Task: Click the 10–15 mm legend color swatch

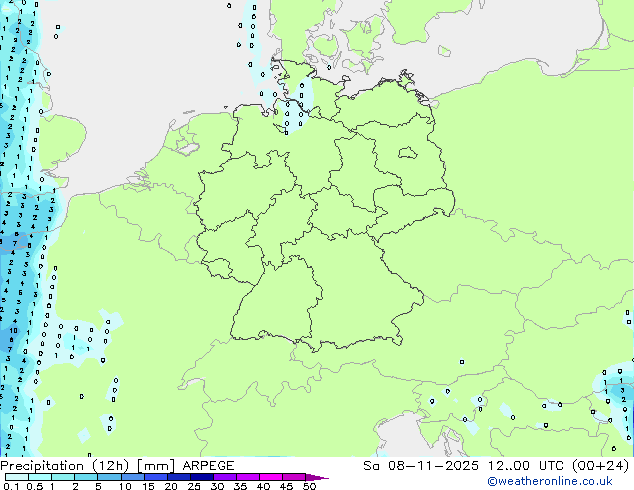Action: click(x=133, y=477)
